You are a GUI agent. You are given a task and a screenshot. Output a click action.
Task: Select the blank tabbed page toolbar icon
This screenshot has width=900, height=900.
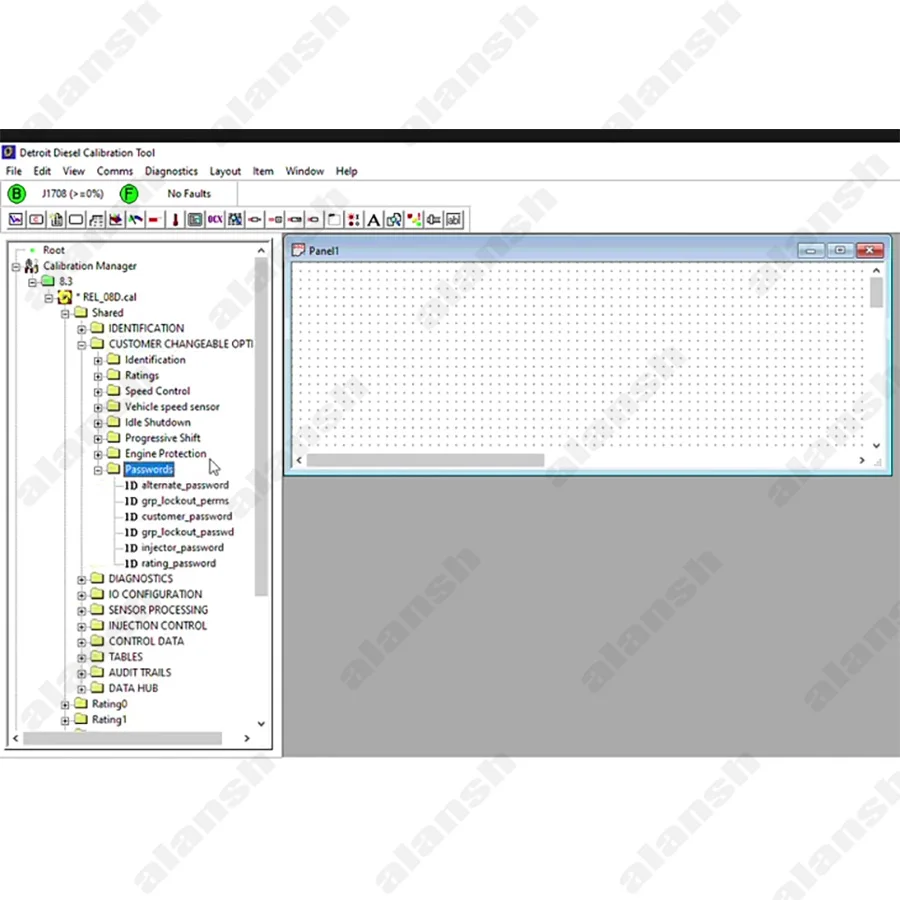(x=334, y=220)
